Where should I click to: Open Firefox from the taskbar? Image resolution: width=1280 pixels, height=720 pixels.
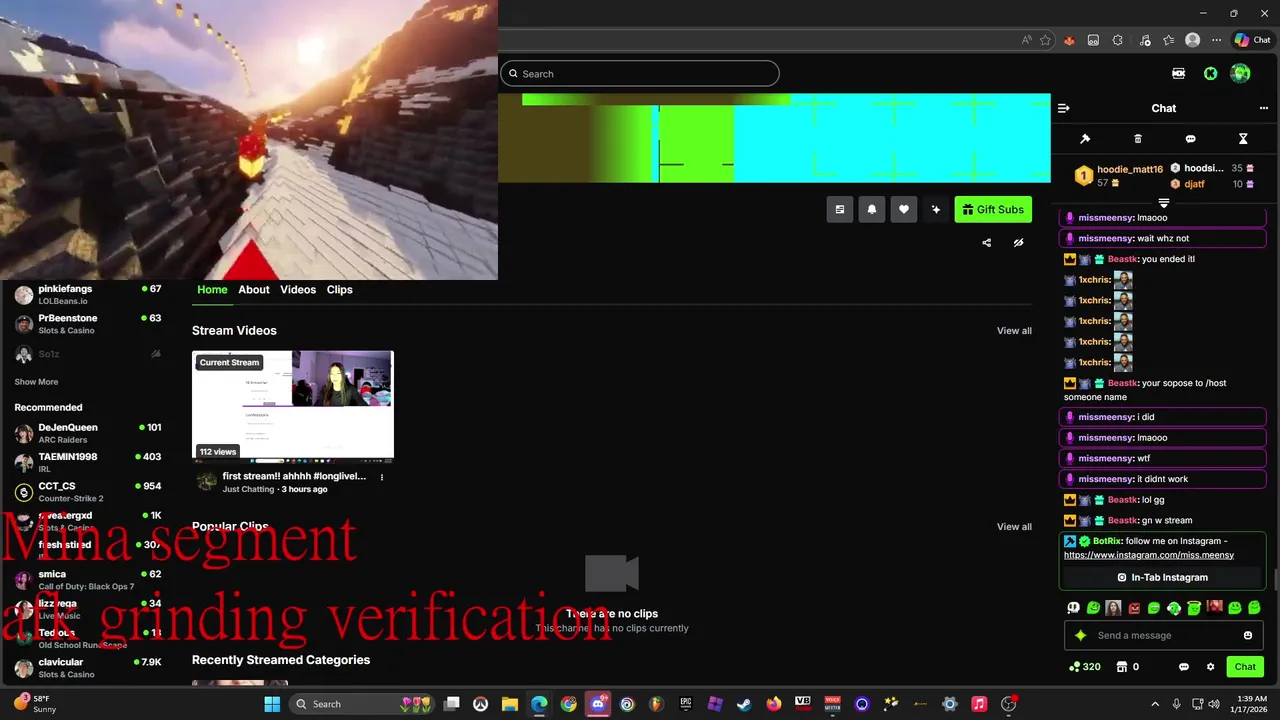coord(773,704)
